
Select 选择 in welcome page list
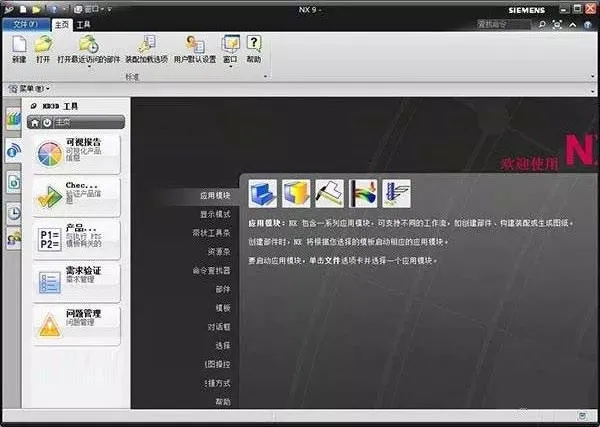point(223,346)
